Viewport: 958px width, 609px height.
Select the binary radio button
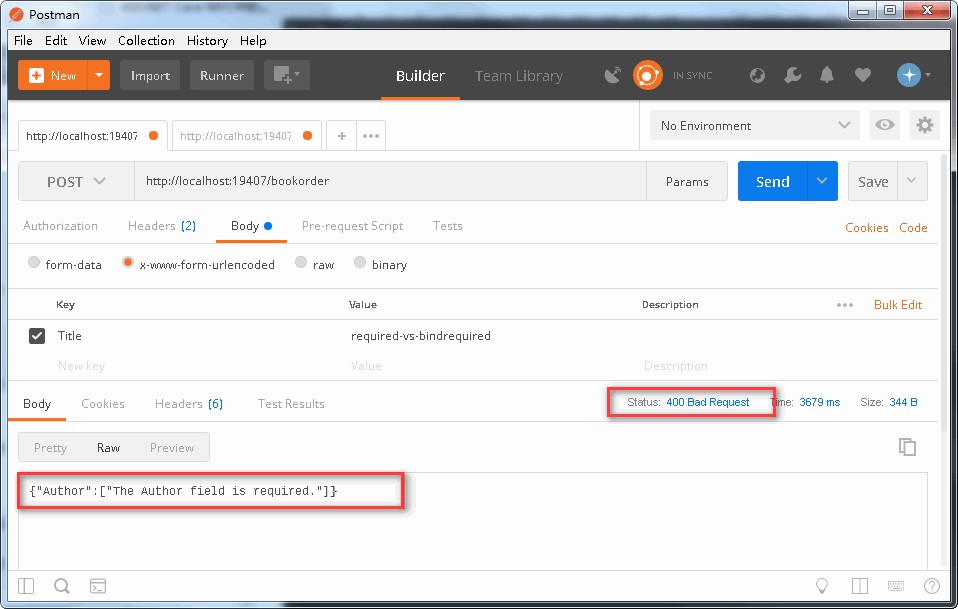tap(360, 263)
